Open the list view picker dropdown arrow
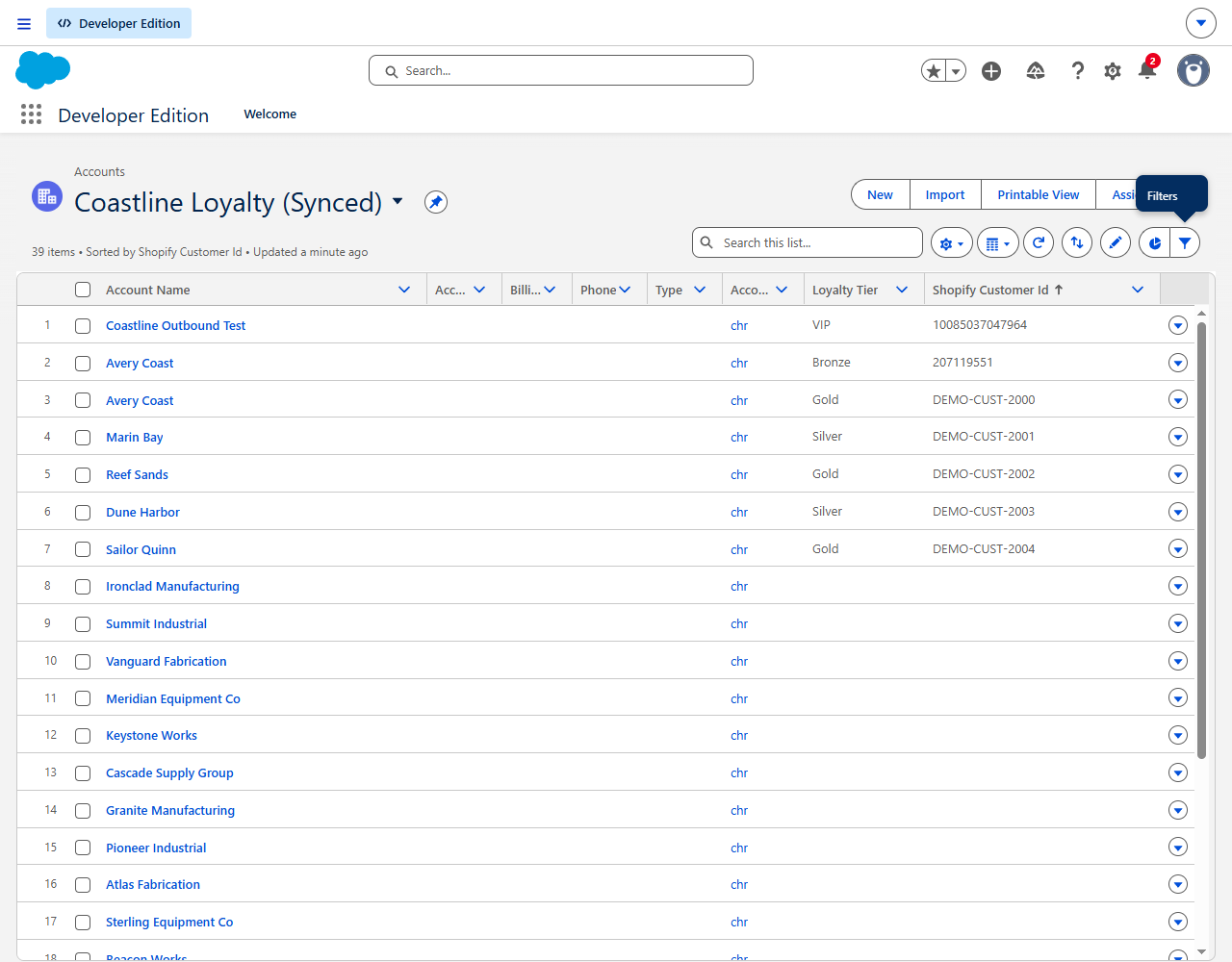The image size is (1232, 962). tap(398, 202)
